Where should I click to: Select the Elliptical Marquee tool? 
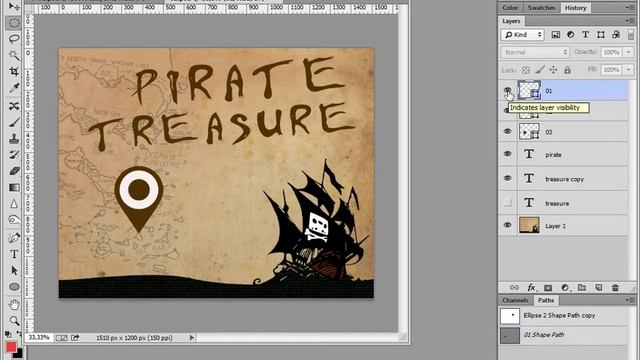[x=14, y=23]
